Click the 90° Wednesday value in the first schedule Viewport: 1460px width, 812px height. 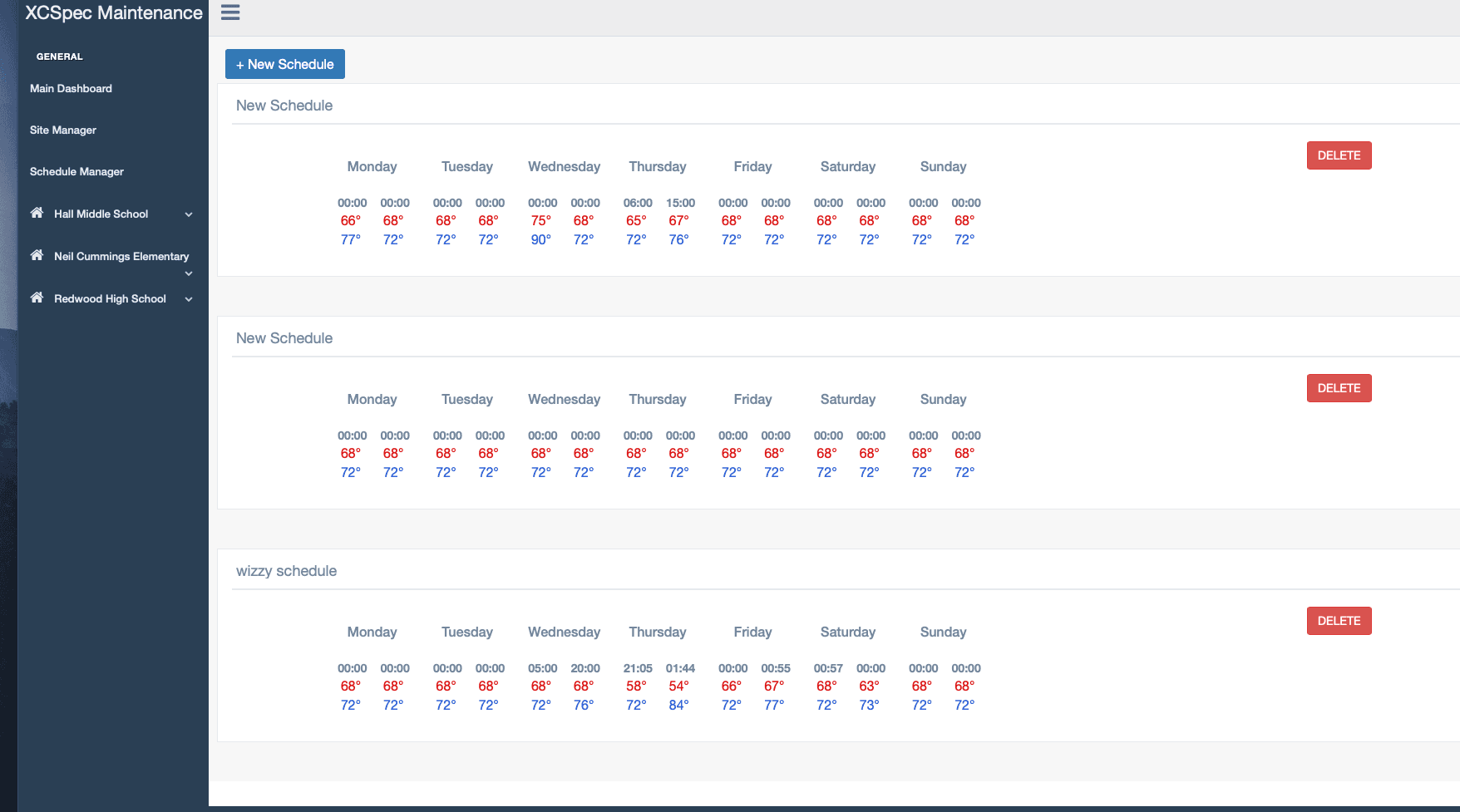click(x=540, y=240)
